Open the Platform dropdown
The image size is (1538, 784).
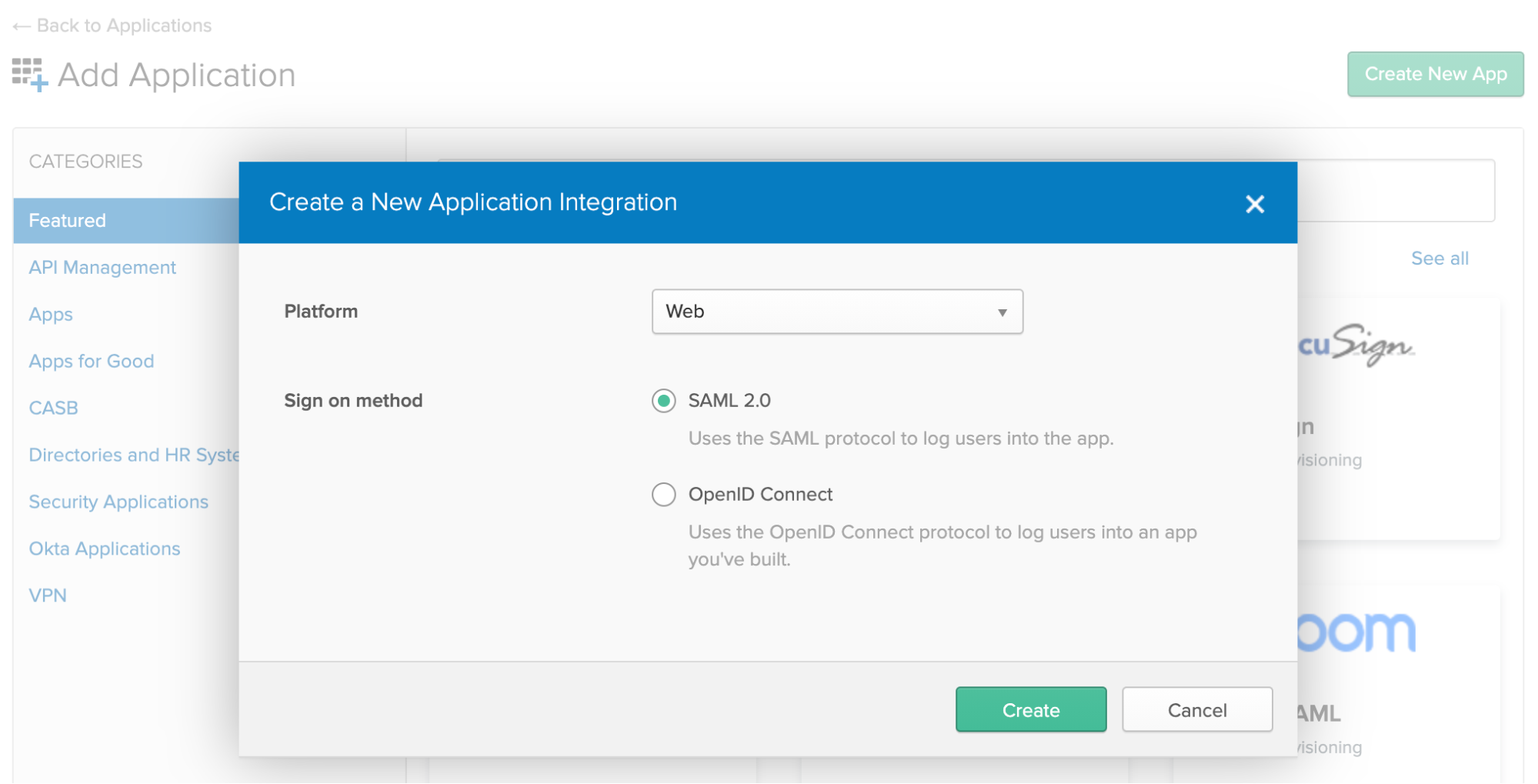[x=836, y=312]
